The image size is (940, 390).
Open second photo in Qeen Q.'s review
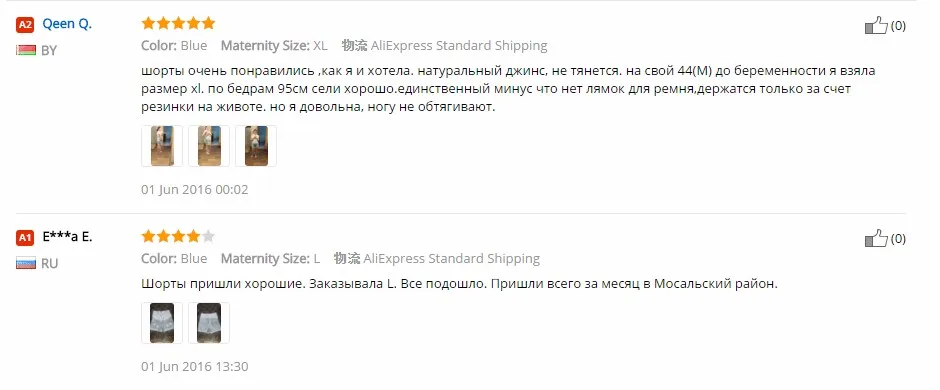209,146
